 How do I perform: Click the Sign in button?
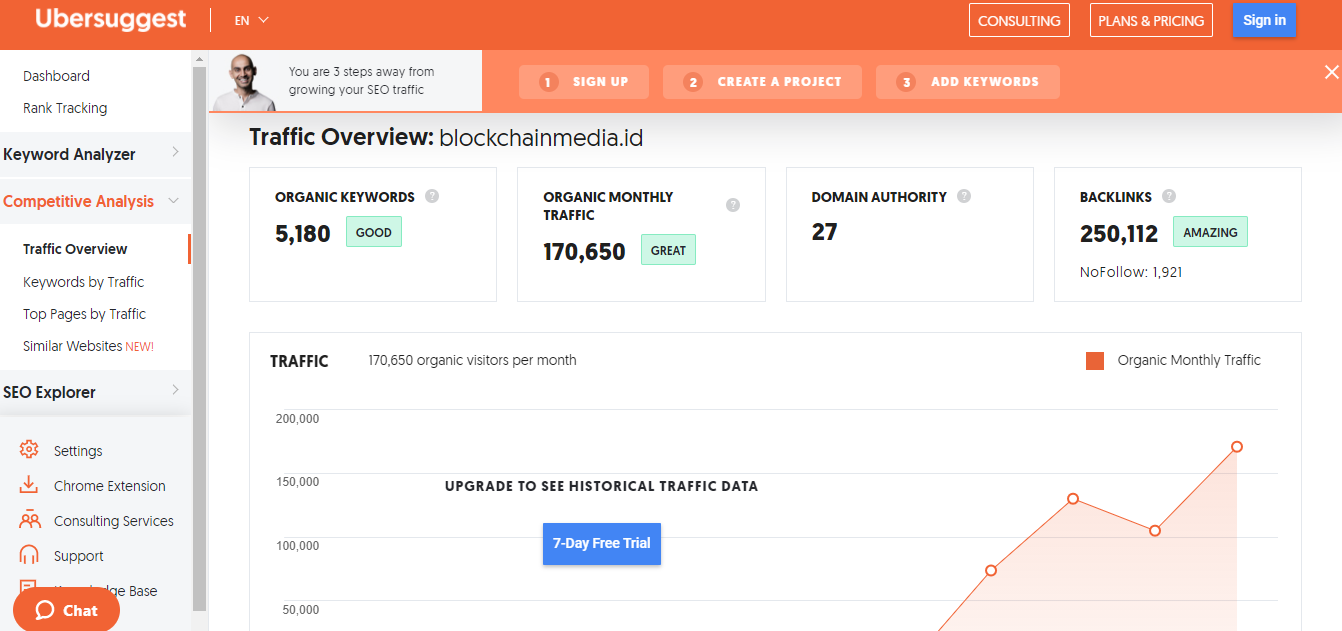click(x=1264, y=20)
